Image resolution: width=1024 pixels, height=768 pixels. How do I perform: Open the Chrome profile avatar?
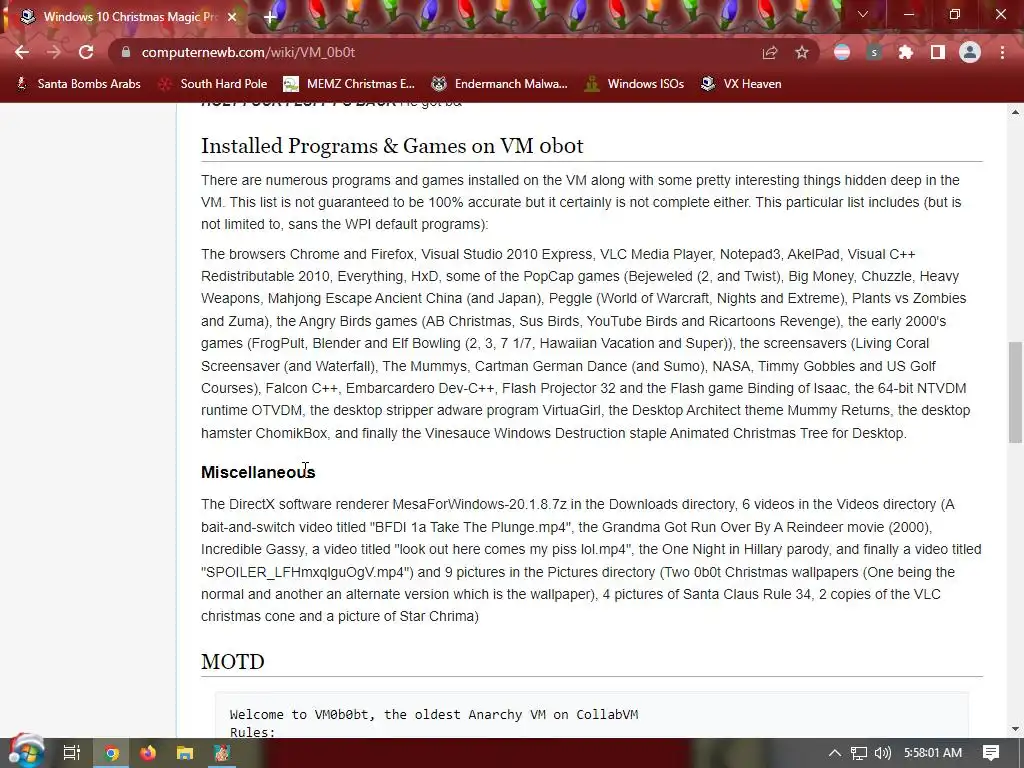[x=970, y=52]
